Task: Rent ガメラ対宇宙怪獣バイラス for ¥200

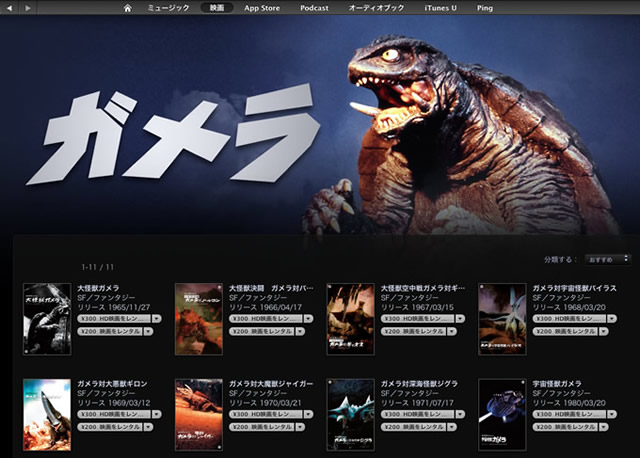Action: [565, 331]
